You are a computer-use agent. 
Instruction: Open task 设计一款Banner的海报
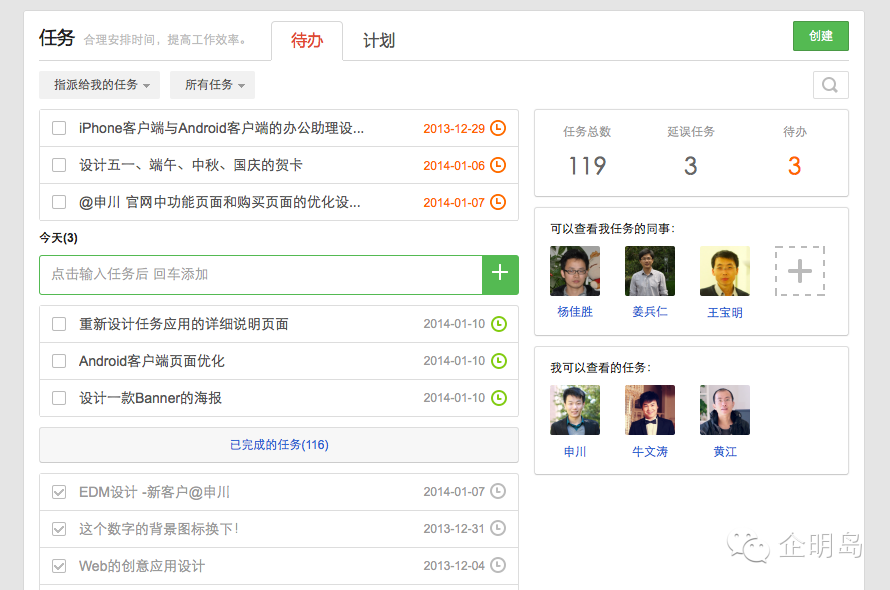[x=150, y=398]
